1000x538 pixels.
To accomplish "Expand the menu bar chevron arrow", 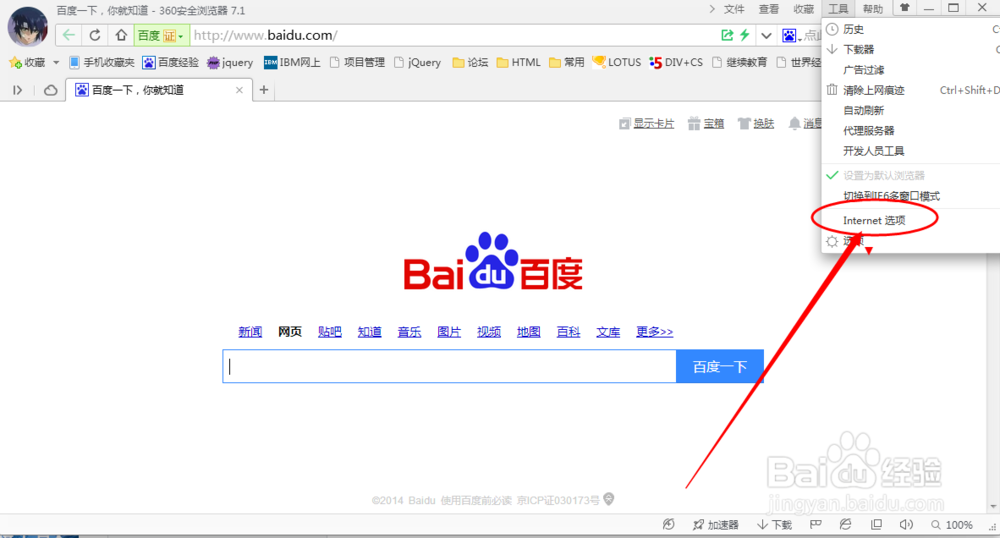I will click(x=712, y=9).
